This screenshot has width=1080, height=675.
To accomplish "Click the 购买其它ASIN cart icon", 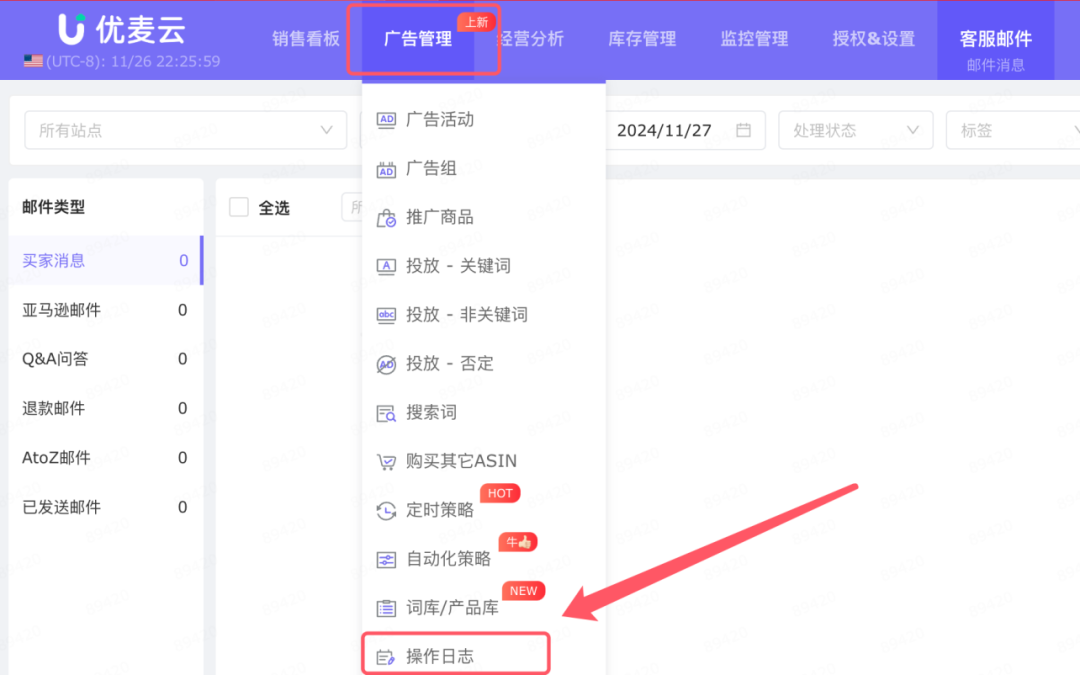I will (x=386, y=461).
